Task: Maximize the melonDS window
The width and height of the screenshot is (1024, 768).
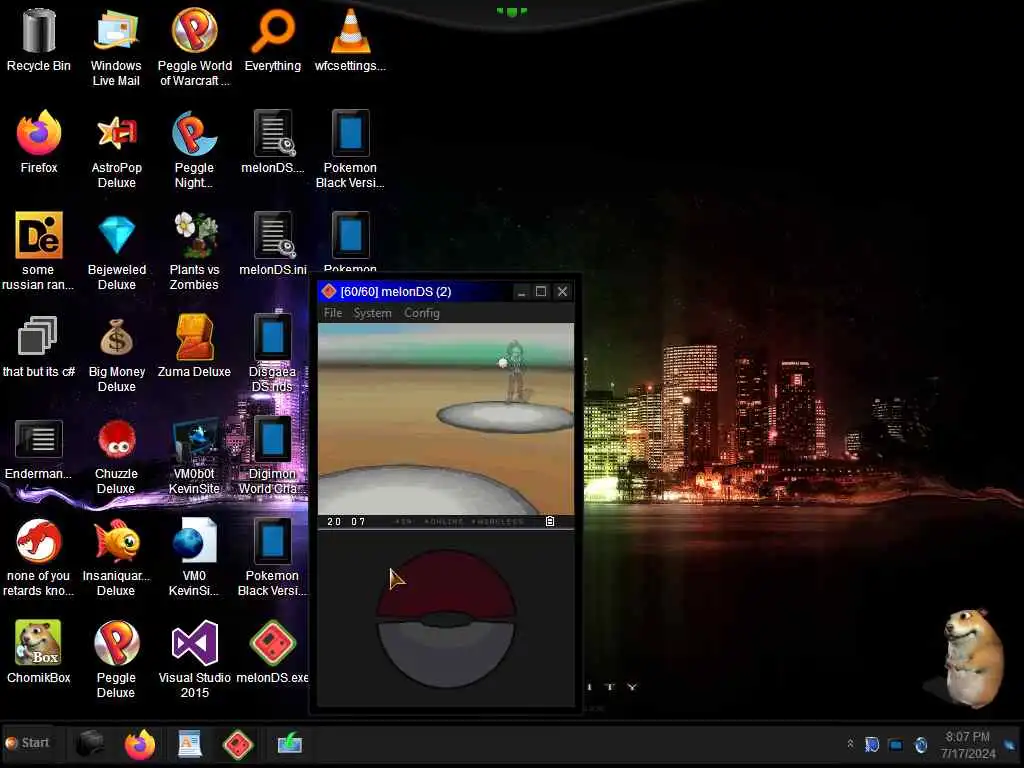Action: tap(541, 291)
